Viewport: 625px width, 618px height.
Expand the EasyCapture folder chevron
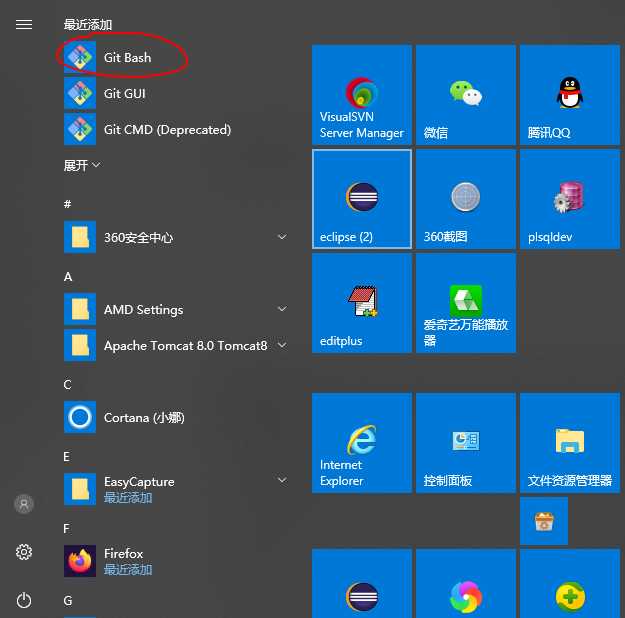coord(282,480)
